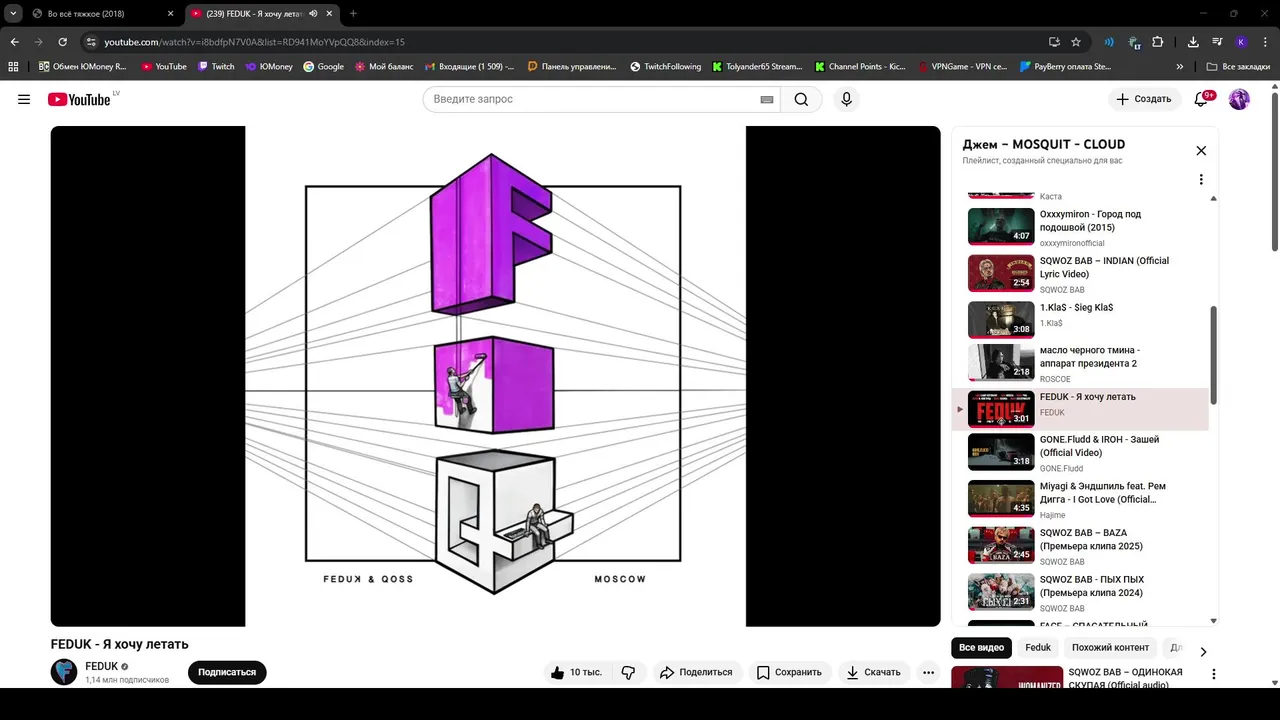Open SQWOZ BAB BAZA playlist item
The height and width of the screenshot is (720, 1280).
point(1080,545)
